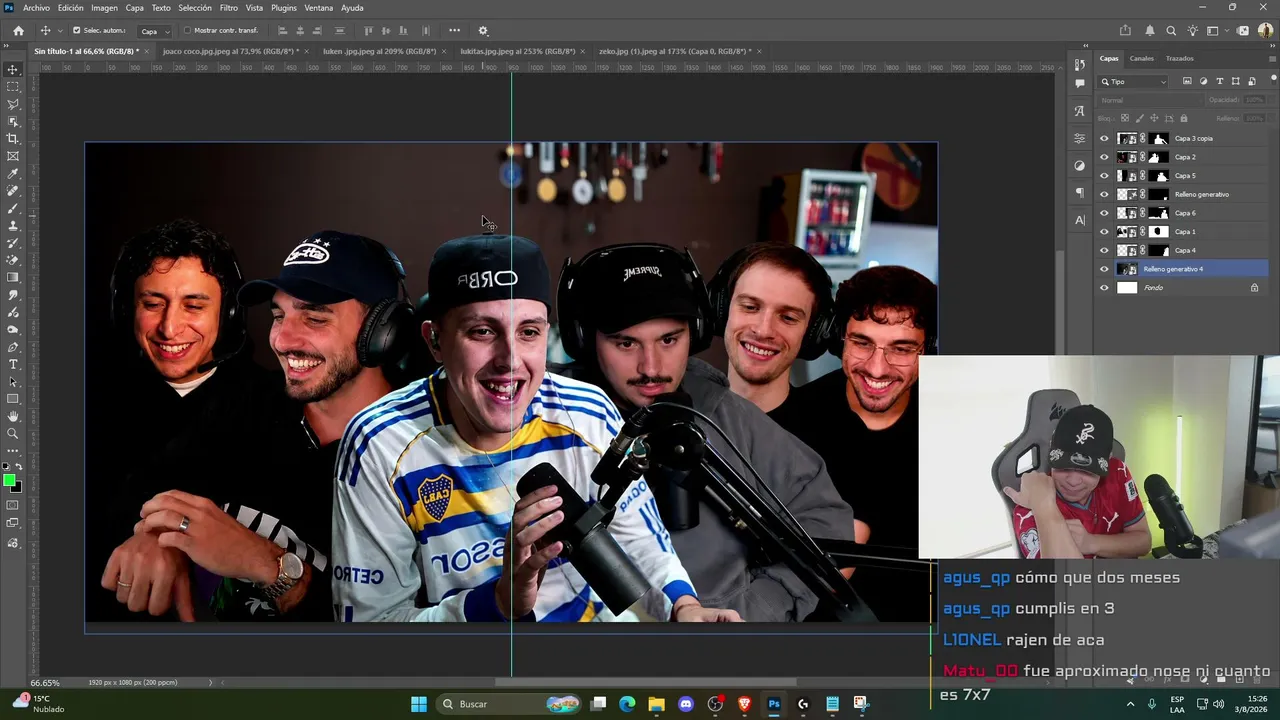Toggle visibility of Capa 1 layer

click(x=1104, y=232)
